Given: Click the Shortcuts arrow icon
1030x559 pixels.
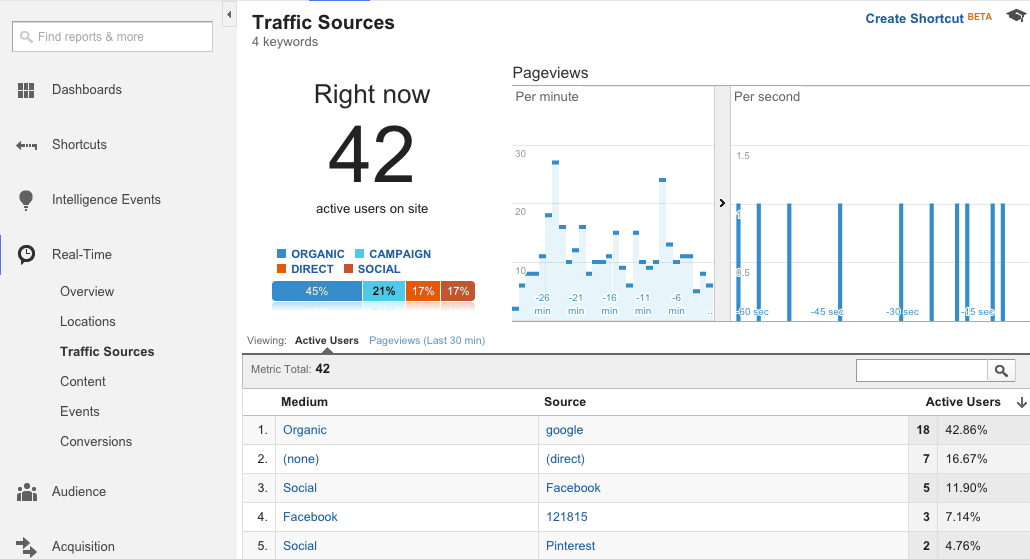Looking at the screenshot, I should click(x=26, y=145).
